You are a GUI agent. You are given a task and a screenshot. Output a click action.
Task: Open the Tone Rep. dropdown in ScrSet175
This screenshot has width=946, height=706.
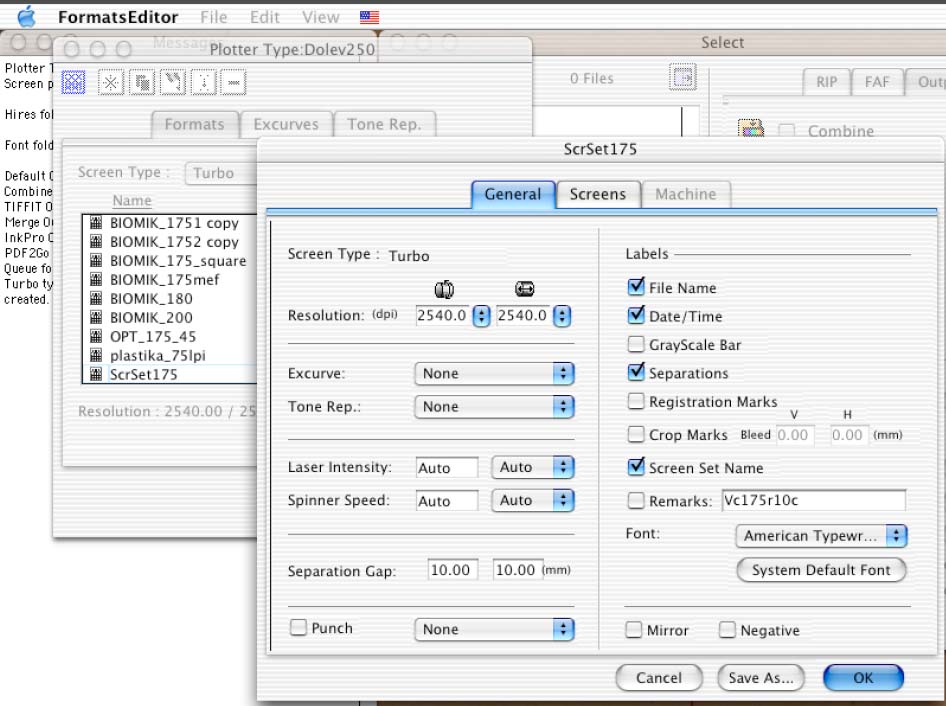pos(494,407)
